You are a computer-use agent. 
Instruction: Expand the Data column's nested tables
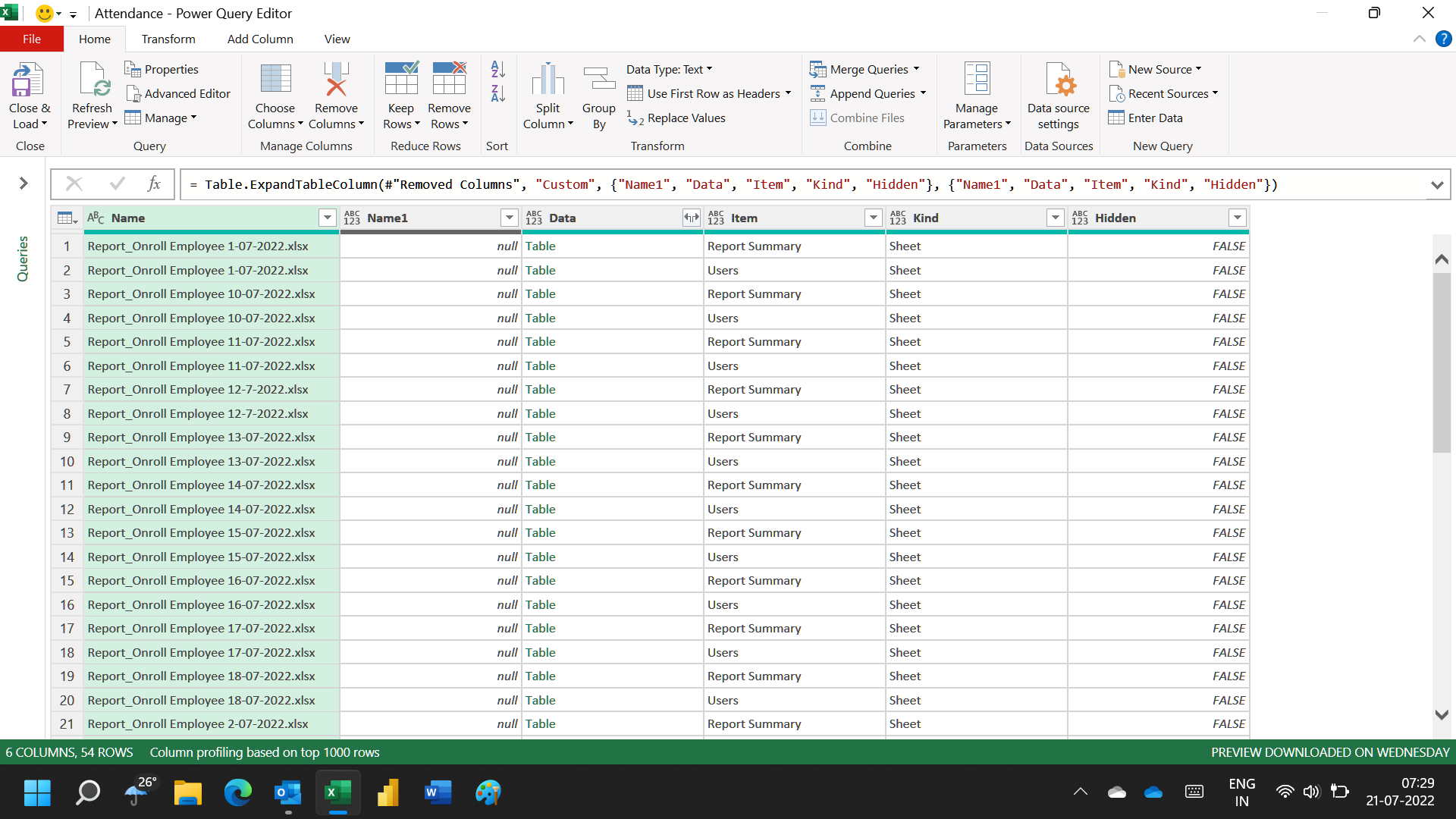tap(691, 218)
